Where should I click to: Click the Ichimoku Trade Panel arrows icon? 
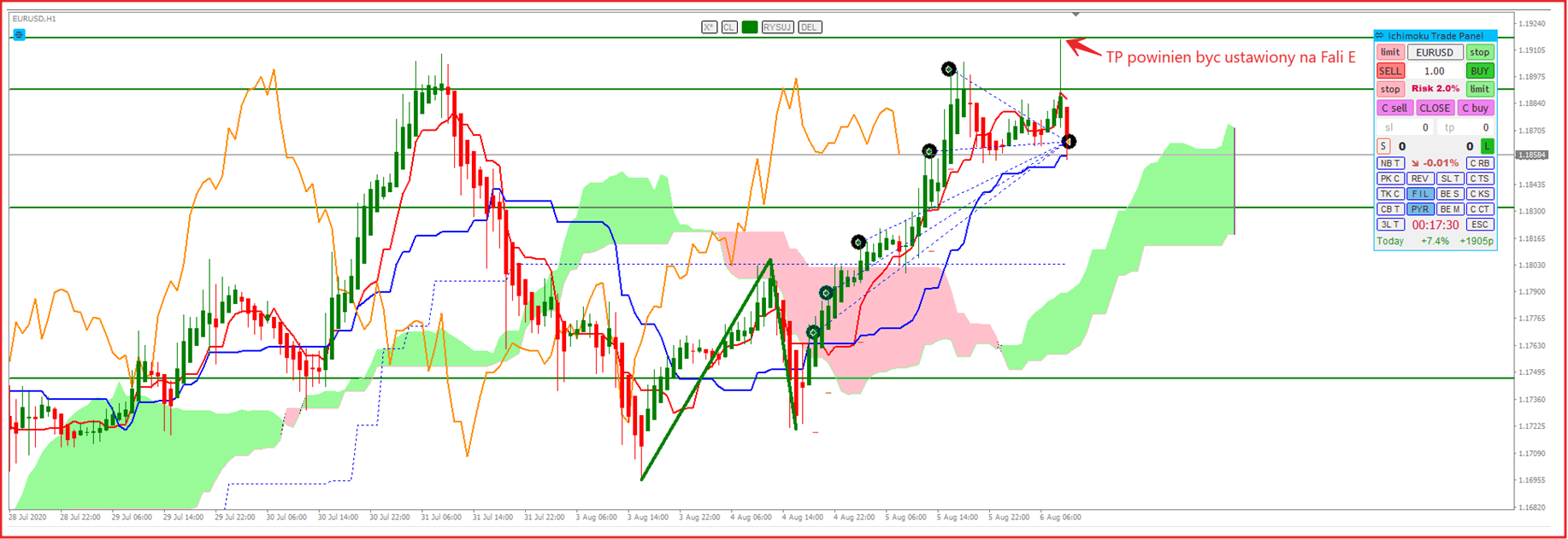(1380, 36)
